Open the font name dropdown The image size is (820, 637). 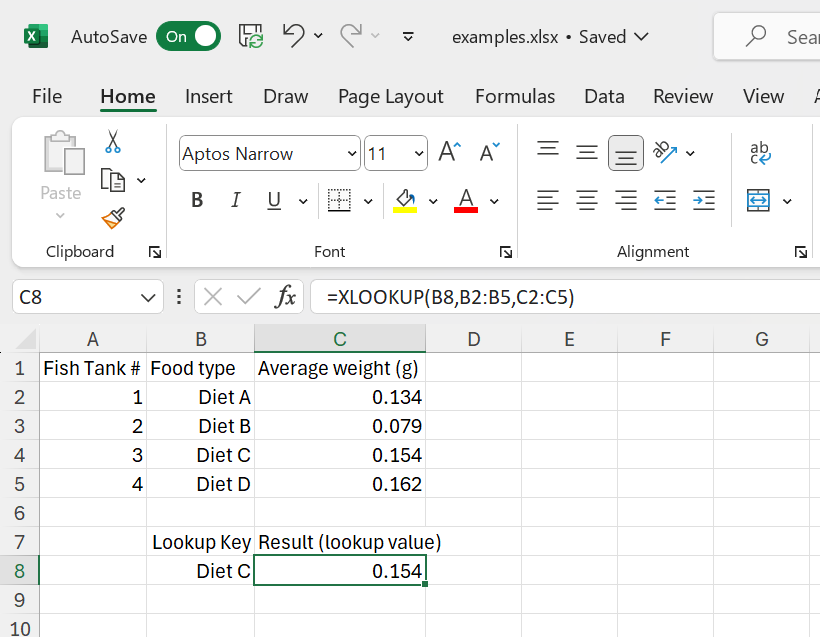(350, 153)
